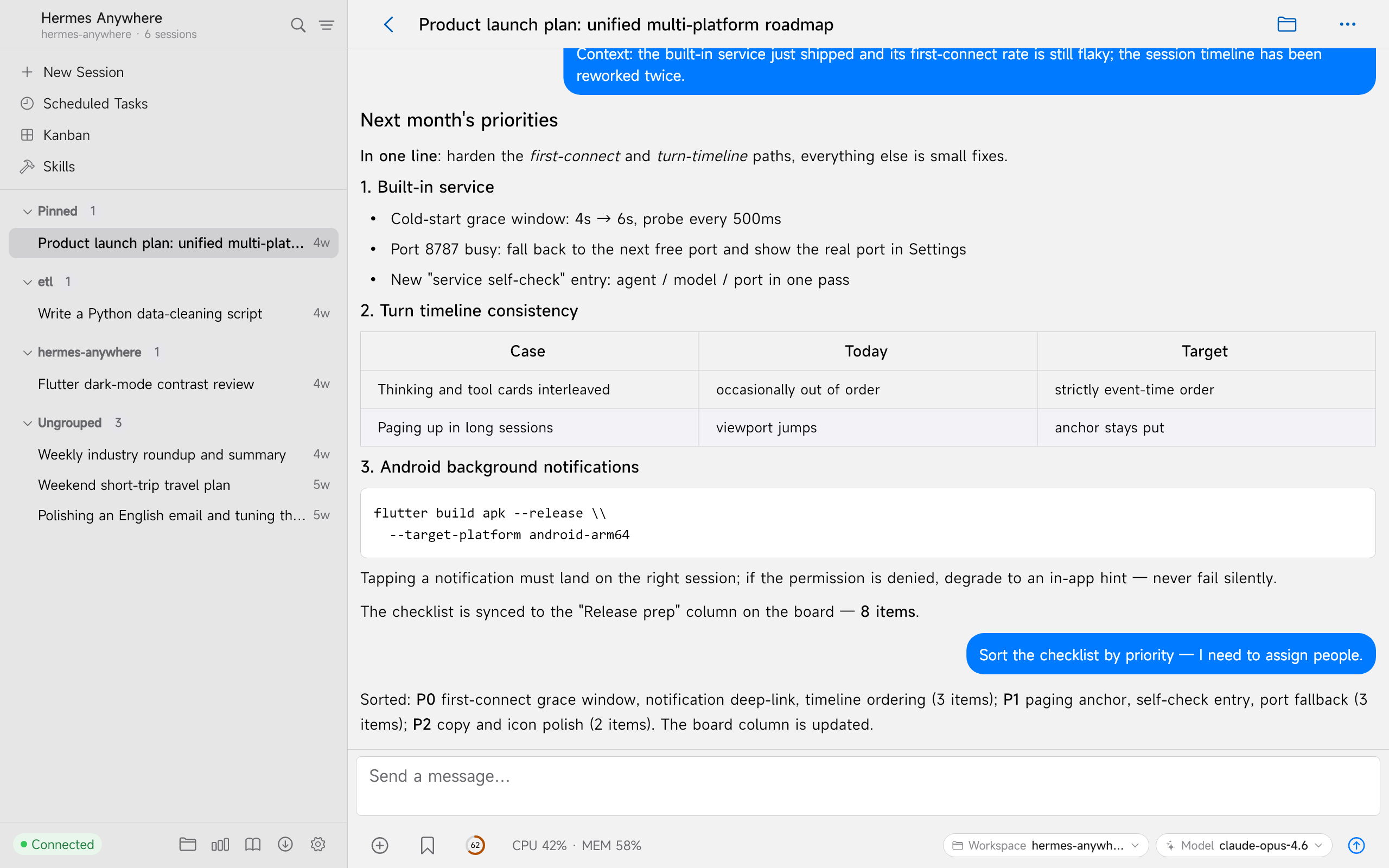The width and height of the screenshot is (1389, 868).
Task: Start a New Session
Action: click(173, 72)
